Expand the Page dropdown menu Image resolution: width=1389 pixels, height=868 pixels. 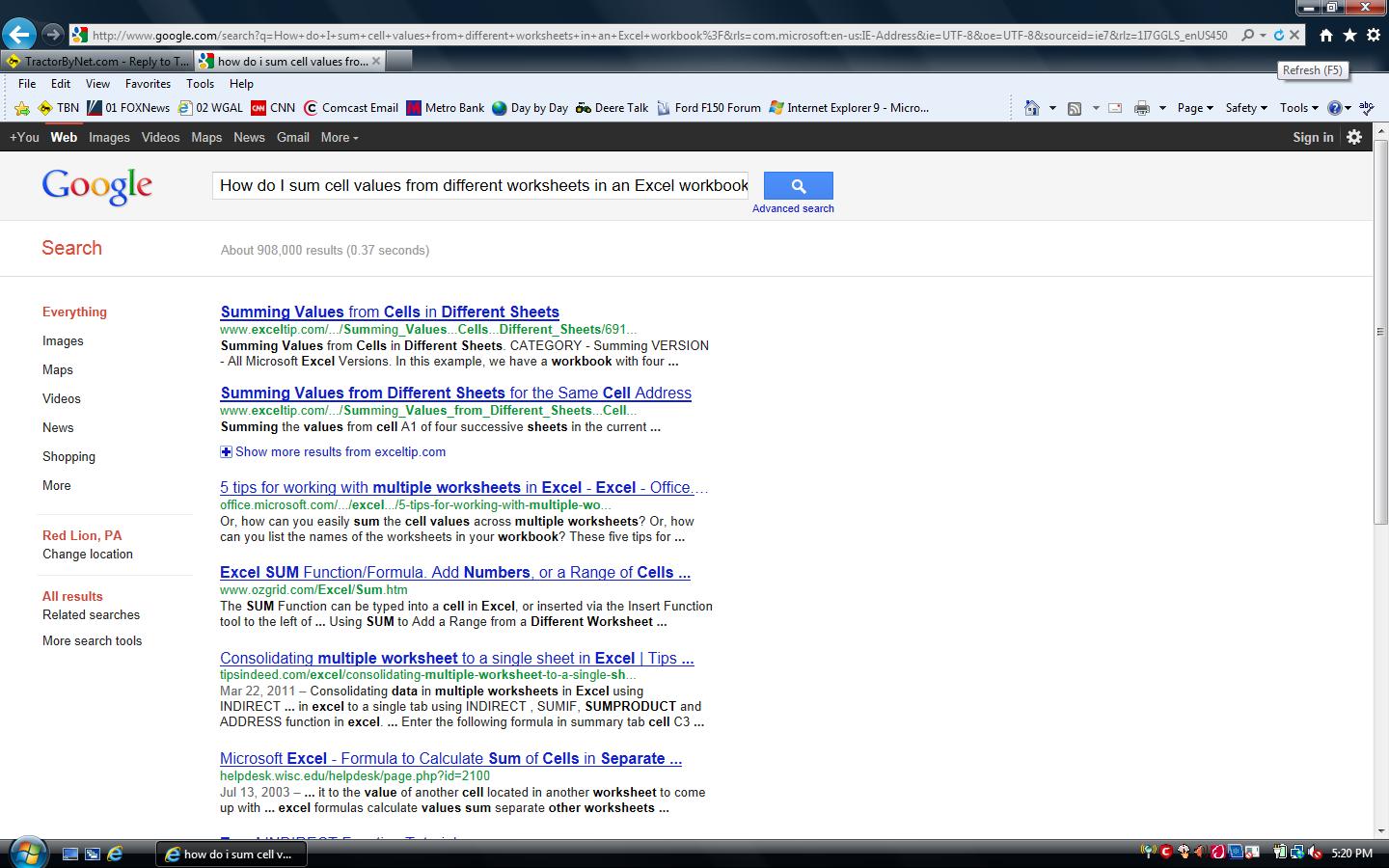(1195, 108)
